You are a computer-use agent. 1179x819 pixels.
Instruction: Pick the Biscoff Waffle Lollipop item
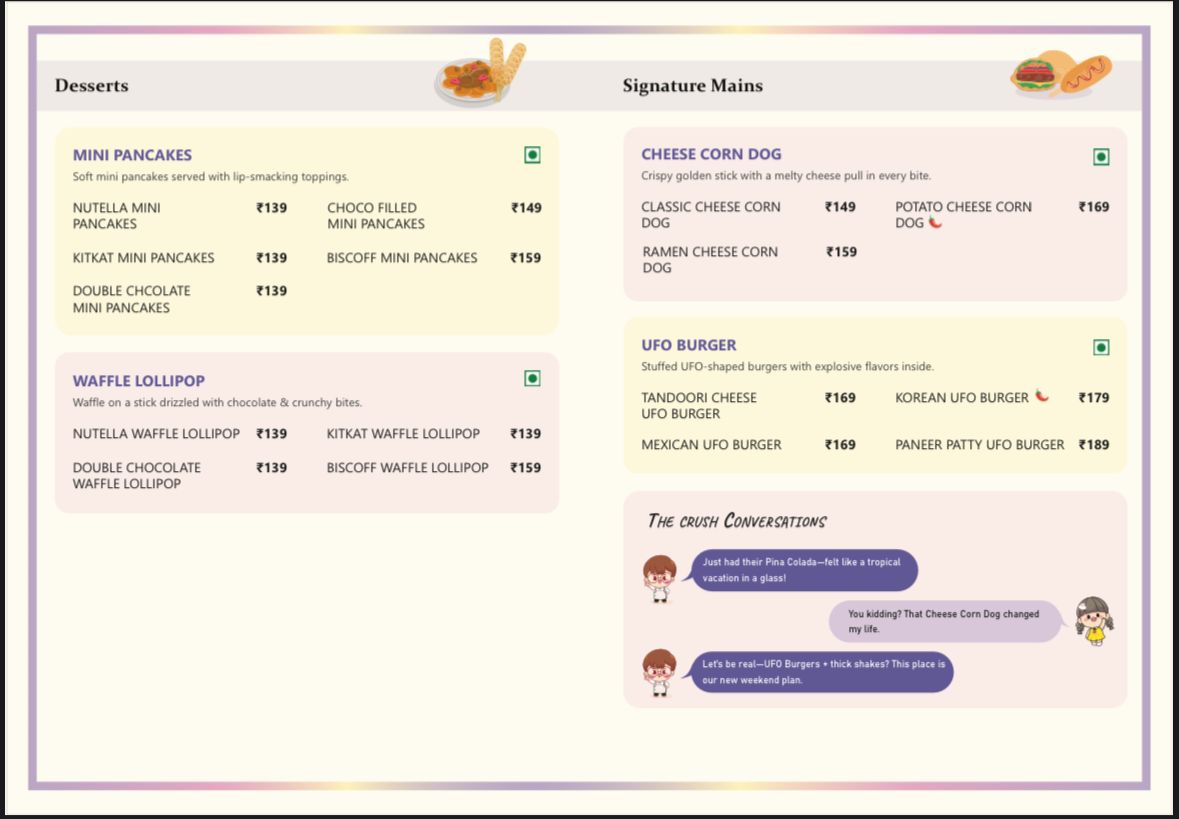pyautogui.click(x=407, y=467)
